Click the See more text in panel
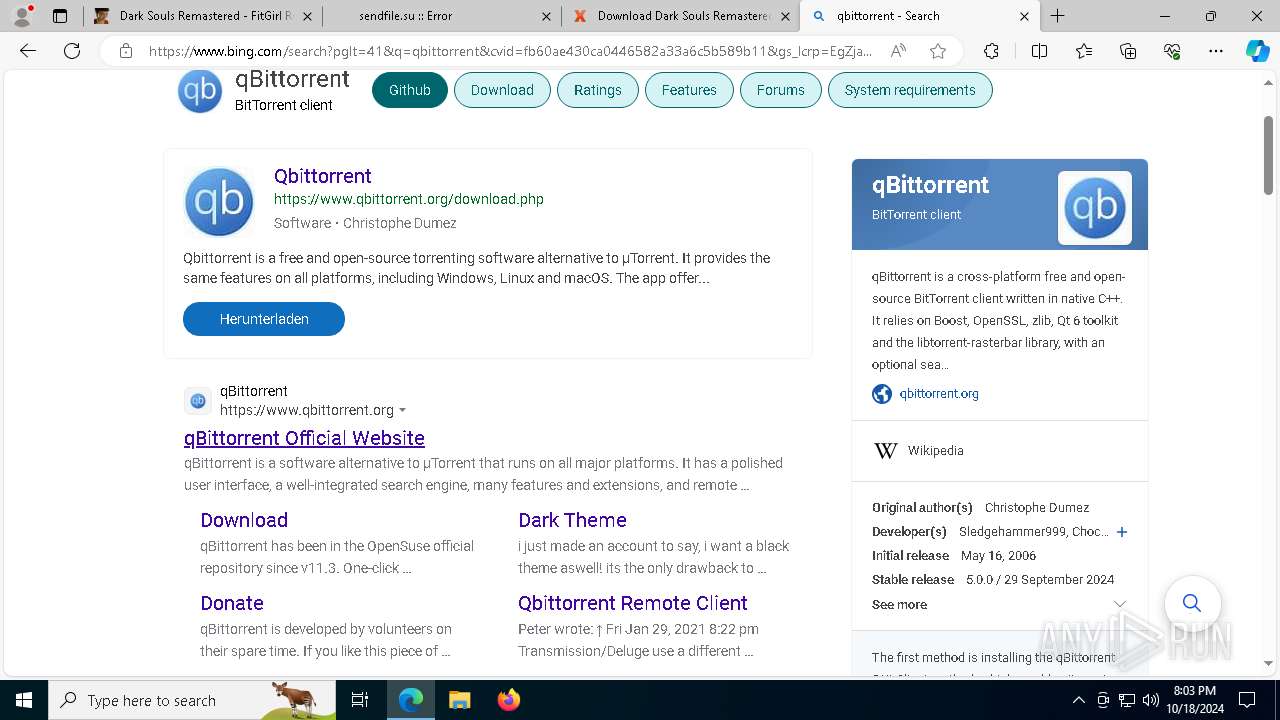The height and width of the screenshot is (720, 1280). point(899,605)
